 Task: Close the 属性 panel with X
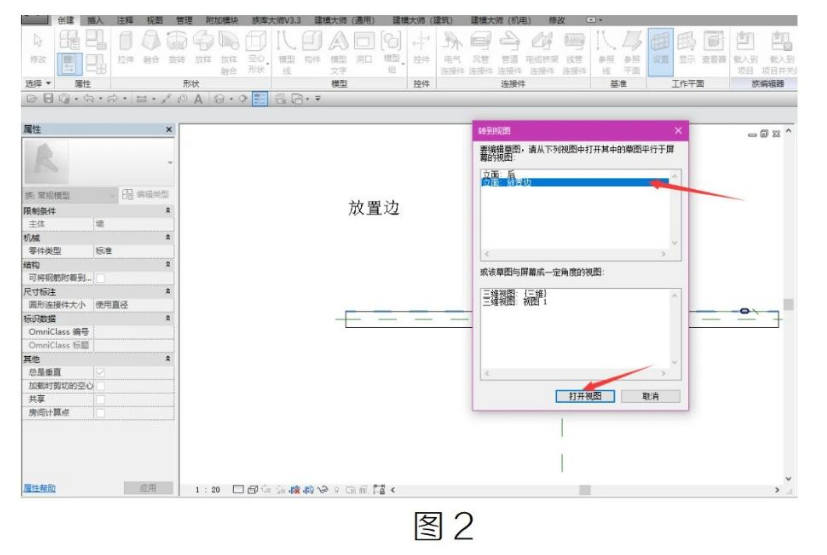point(169,129)
